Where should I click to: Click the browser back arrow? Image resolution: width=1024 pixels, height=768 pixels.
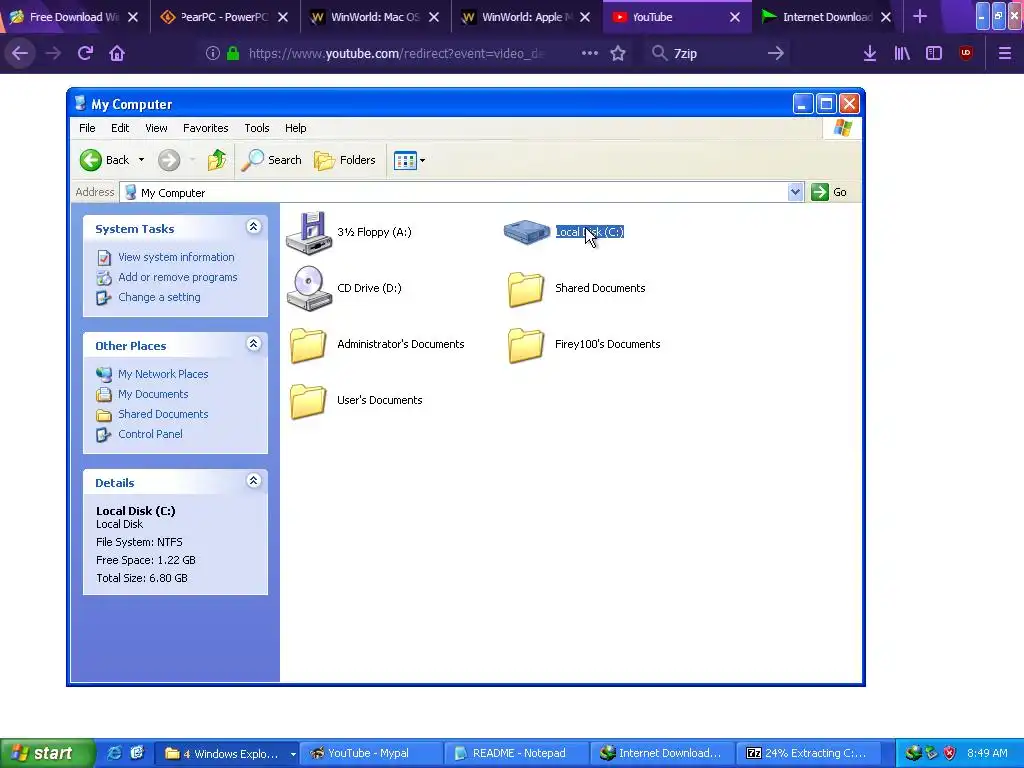click(20, 53)
